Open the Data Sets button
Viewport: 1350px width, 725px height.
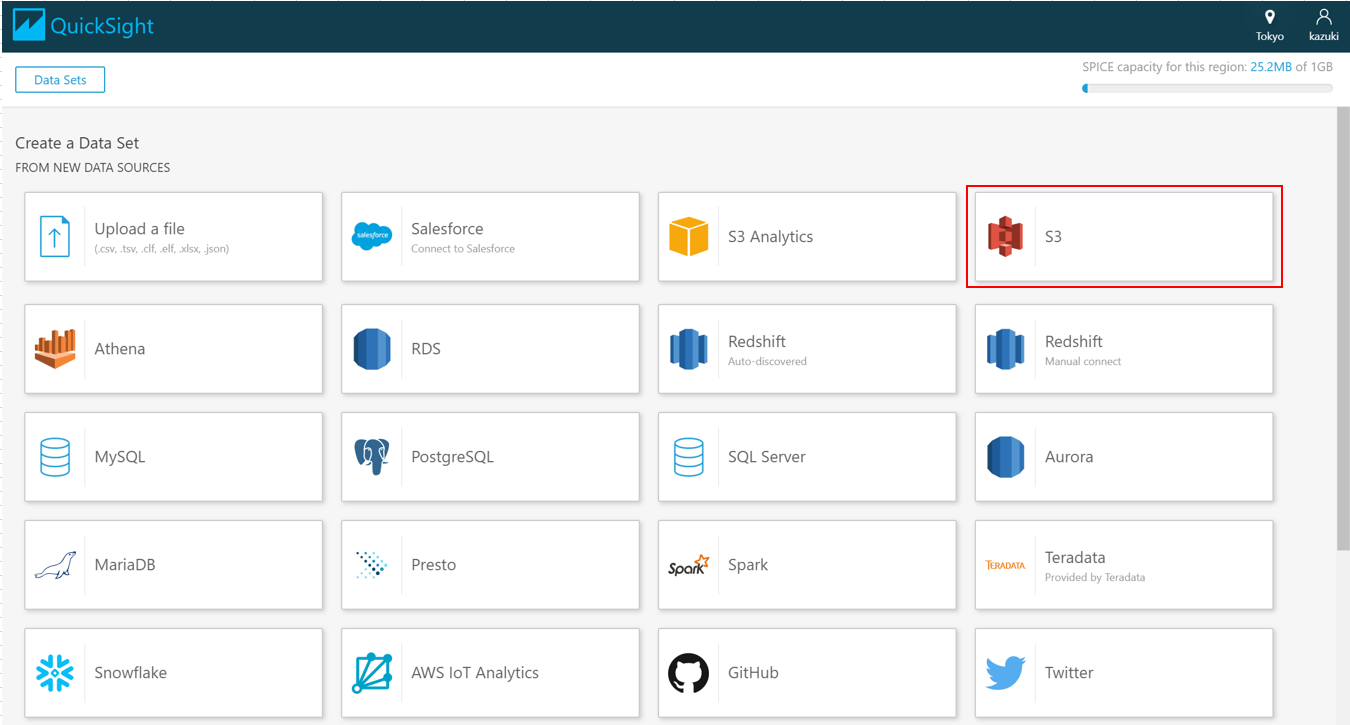click(60, 80)
